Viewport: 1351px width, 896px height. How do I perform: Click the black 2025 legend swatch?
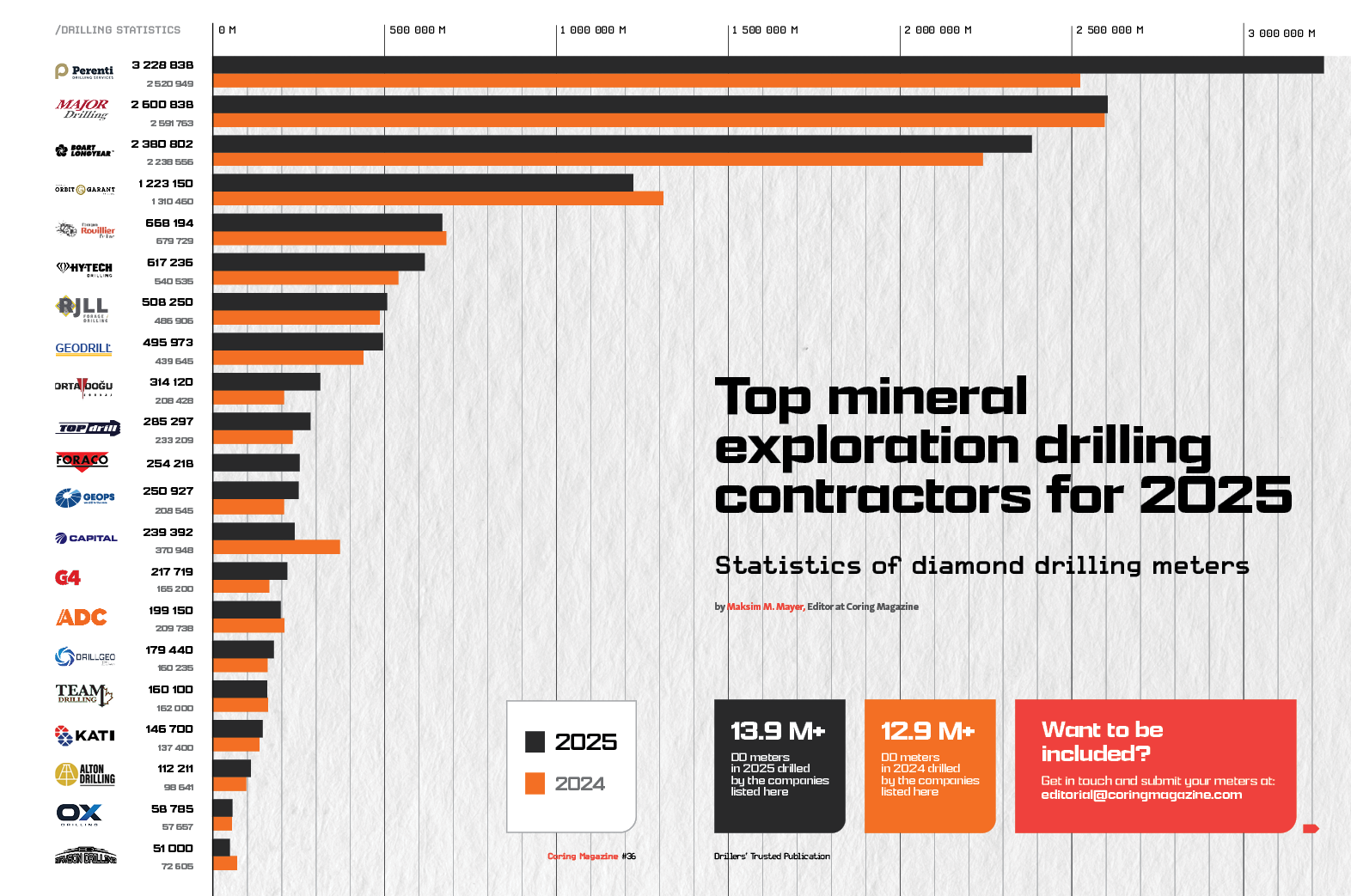[535, 741]
